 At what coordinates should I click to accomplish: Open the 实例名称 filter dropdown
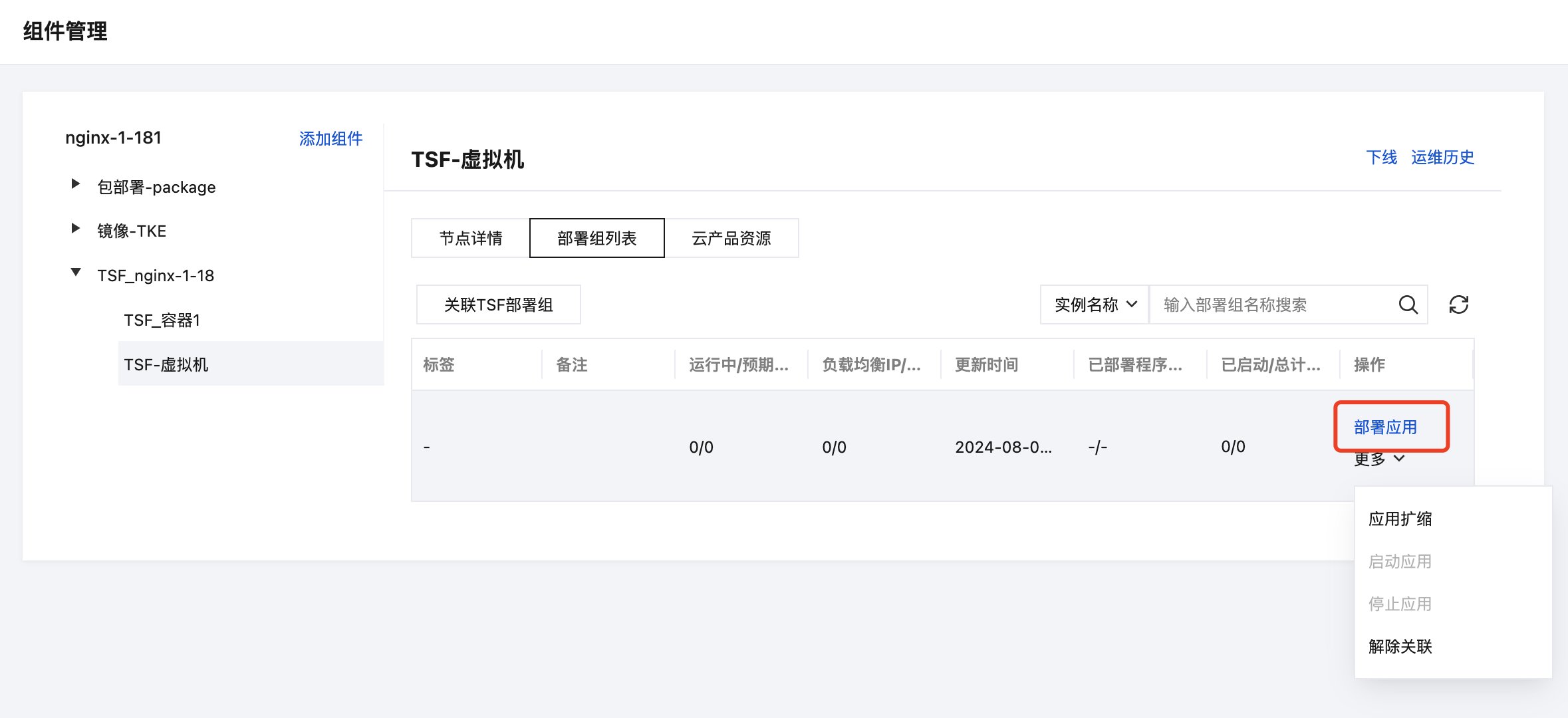click(x=1095, y=304)
